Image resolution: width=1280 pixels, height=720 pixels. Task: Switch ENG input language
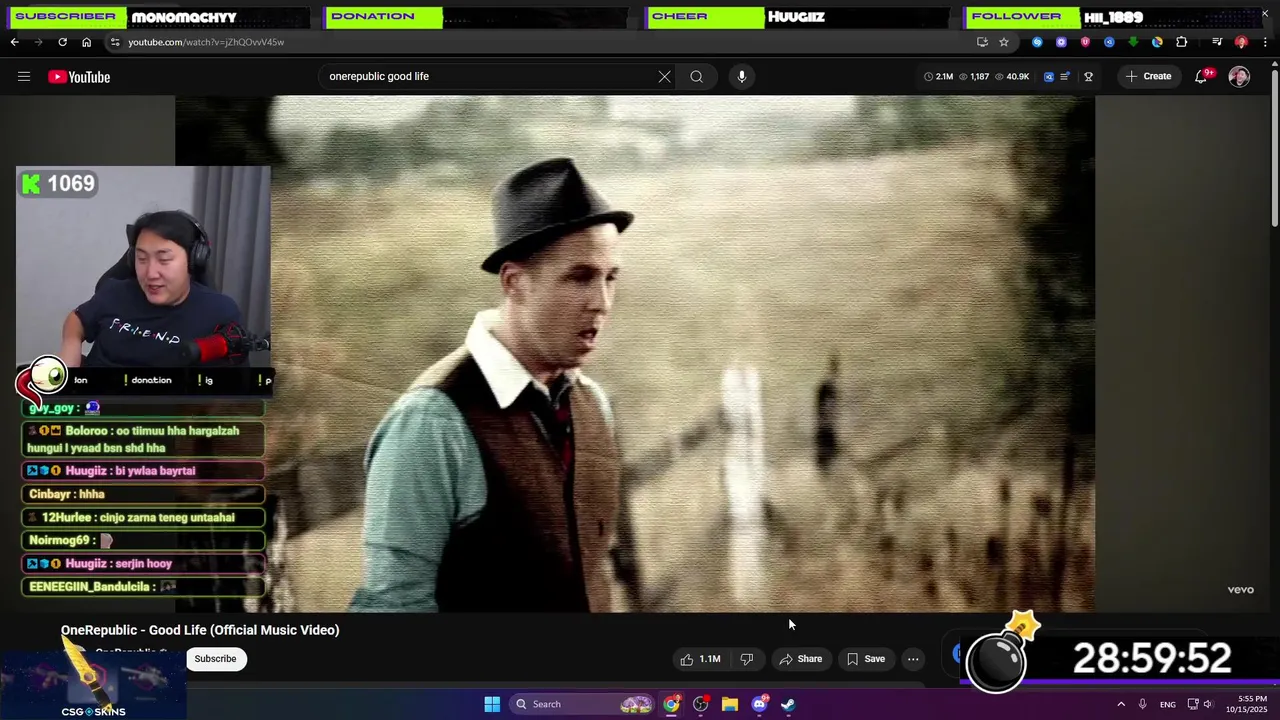(x=1167, y=705)
